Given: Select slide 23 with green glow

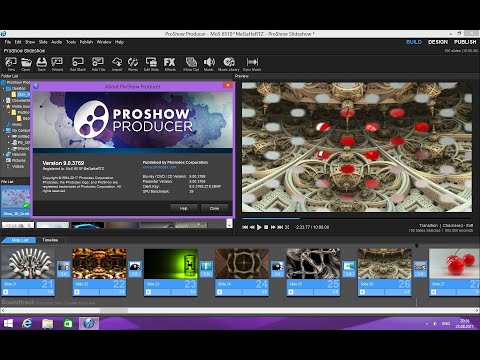Looking at the screenshot, I should point(171,264).
